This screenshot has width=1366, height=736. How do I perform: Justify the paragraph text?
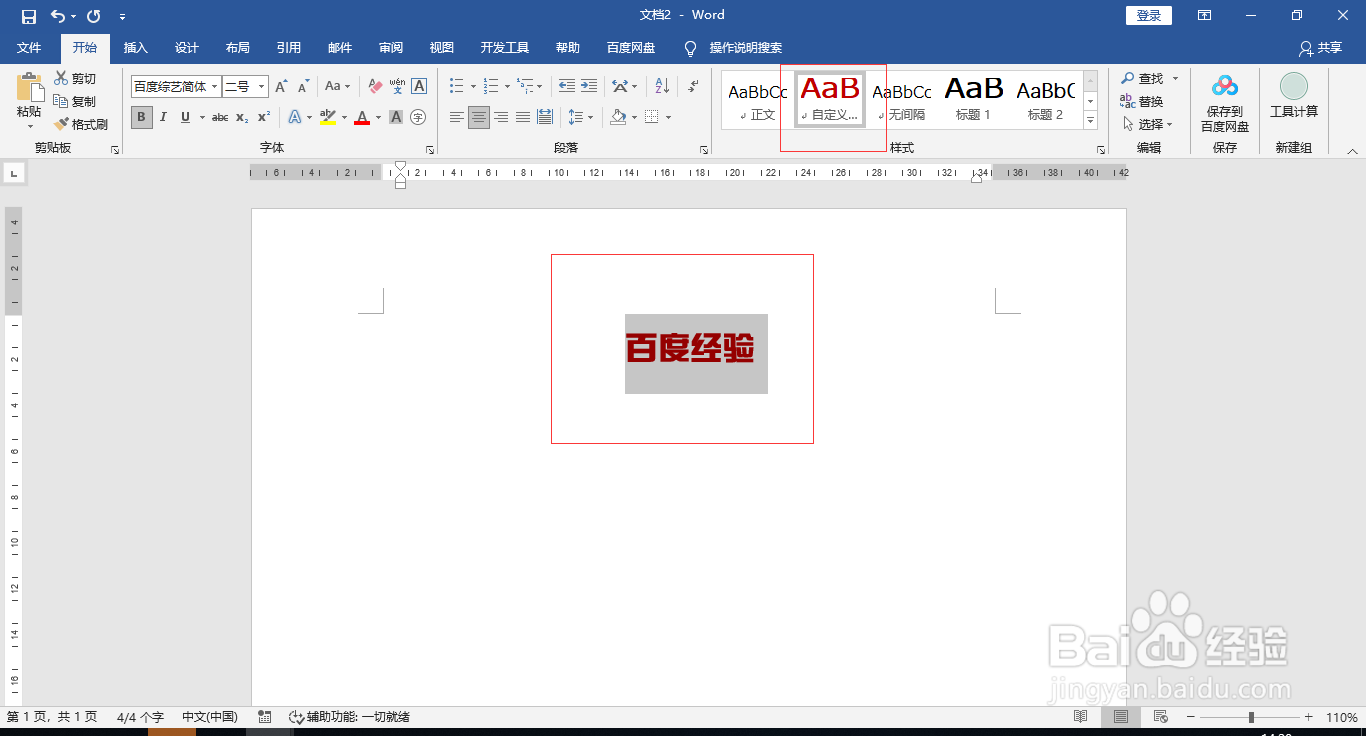coord(523,117)
